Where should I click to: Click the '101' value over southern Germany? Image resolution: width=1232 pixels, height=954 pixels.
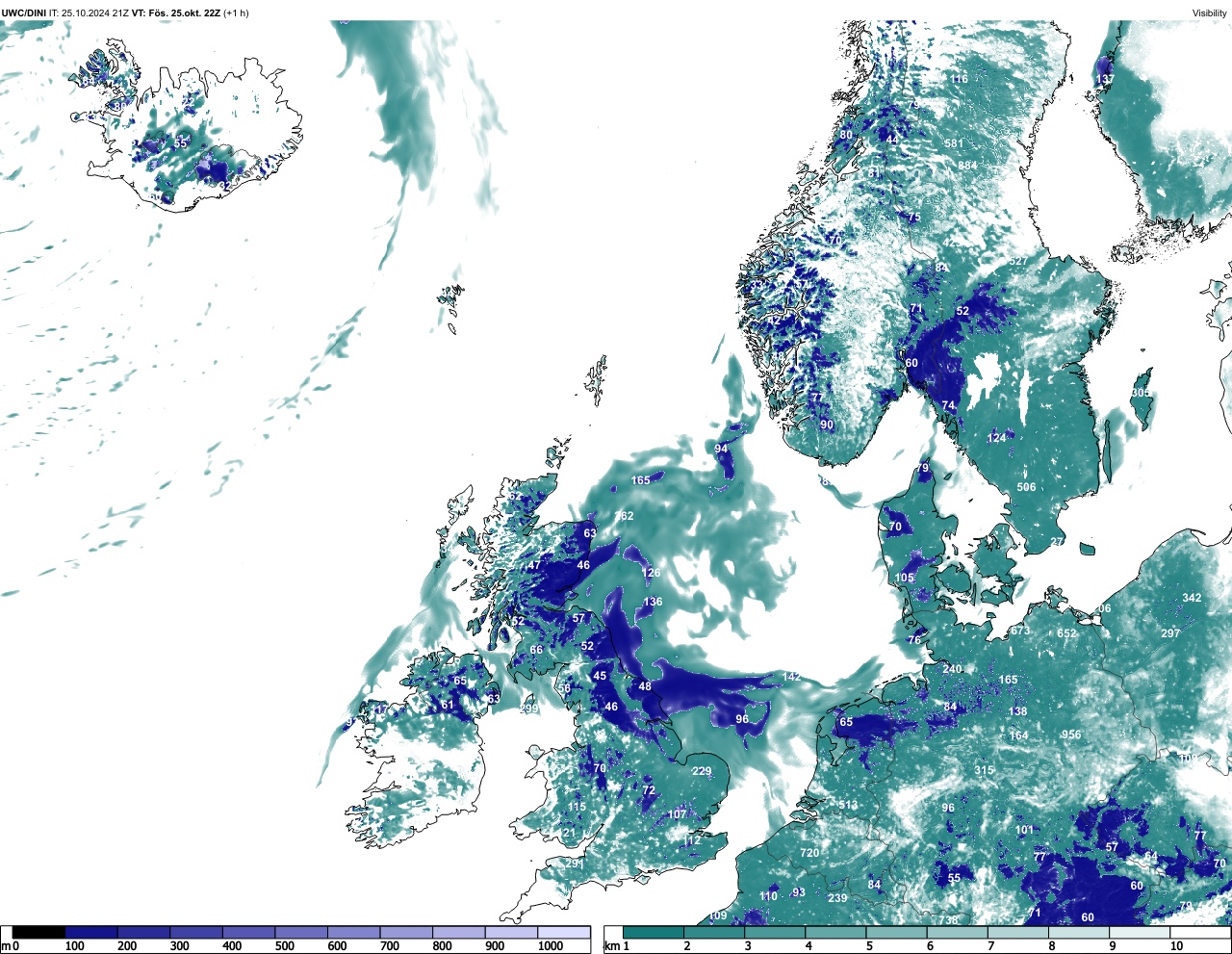(1024, 830)
